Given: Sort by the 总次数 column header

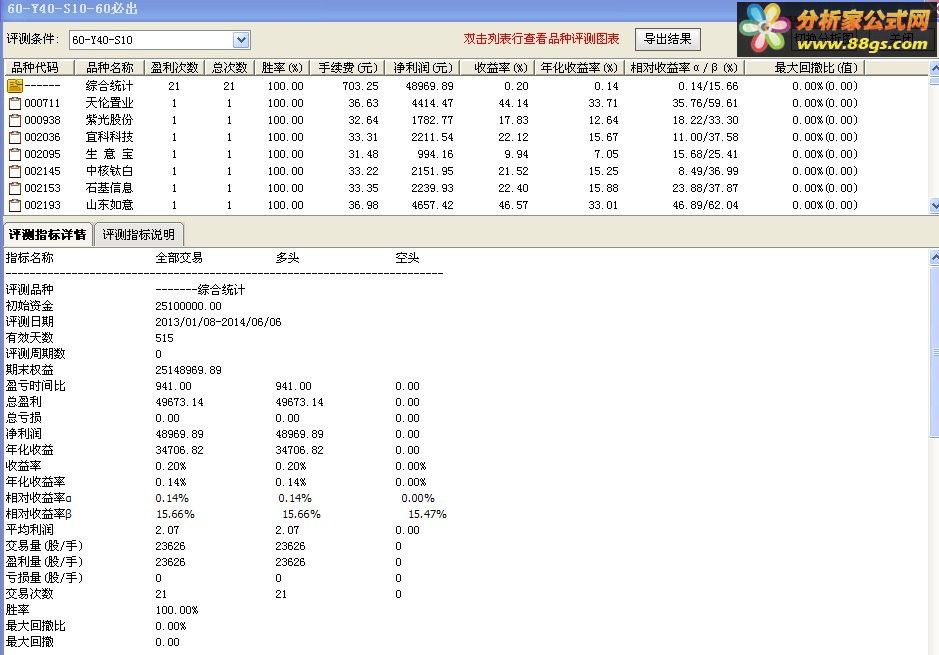Looking at the screenshot, I should tap(229, 68).
